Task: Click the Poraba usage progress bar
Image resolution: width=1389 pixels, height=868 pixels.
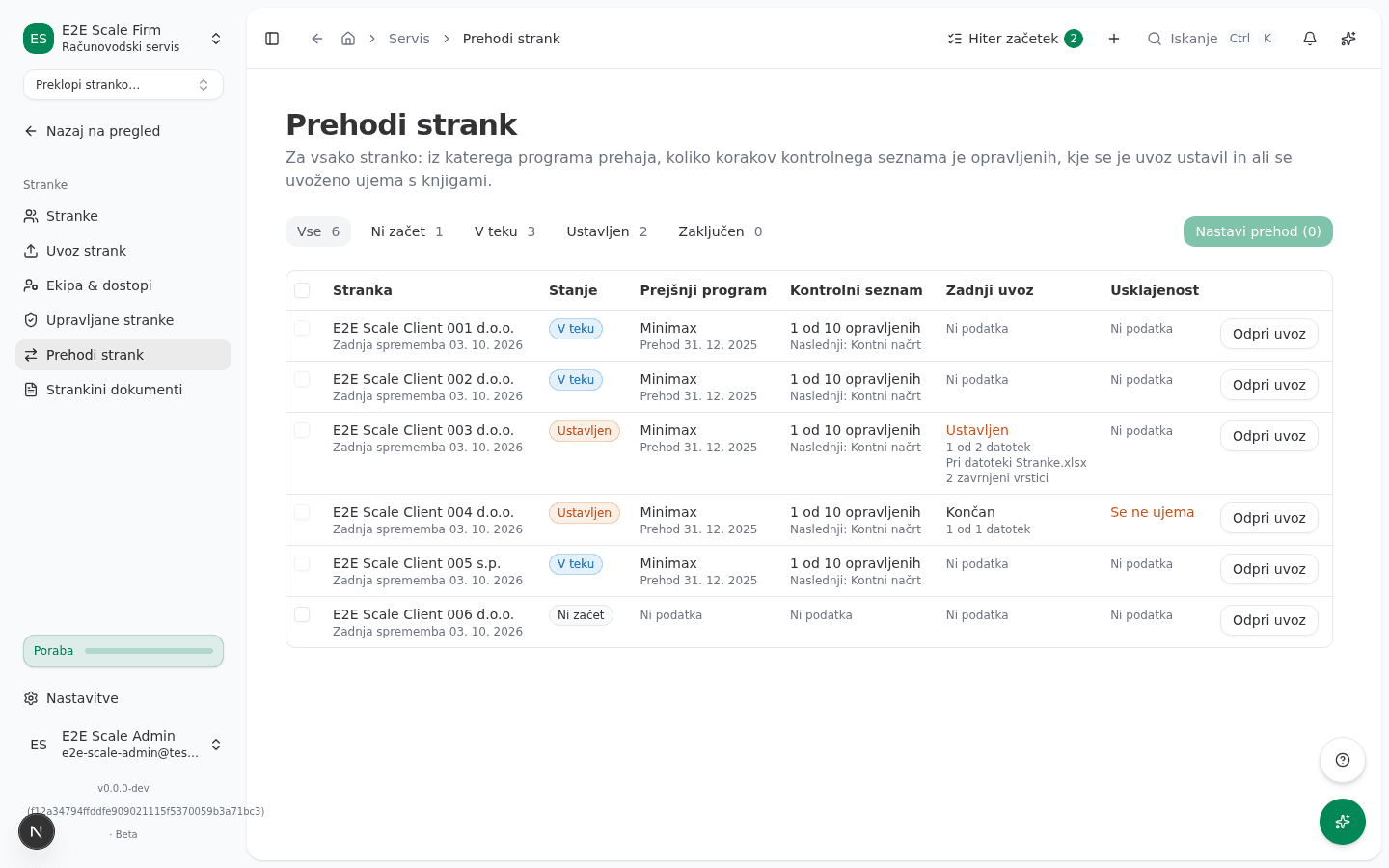Action: (123, 651)
